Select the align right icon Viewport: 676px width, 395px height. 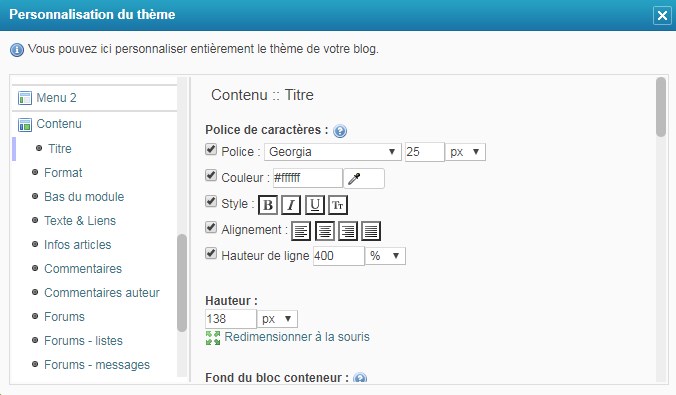pyautogui.click(x=347, y=231)
